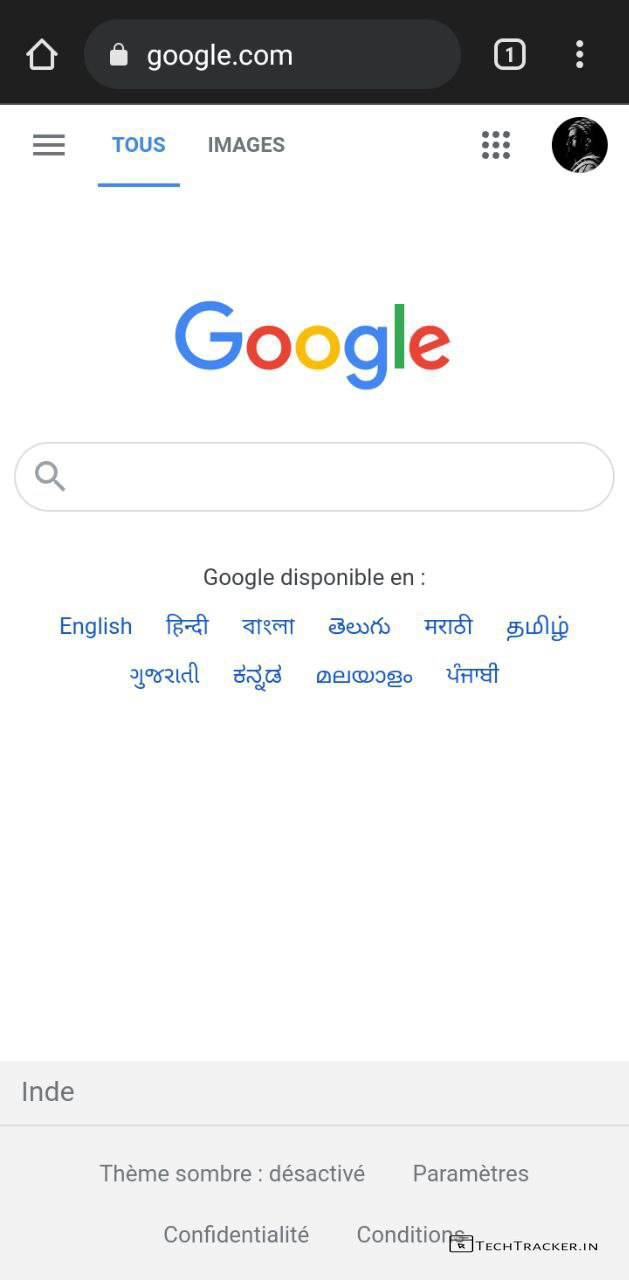Select the TOUS tab
629x1280 pixels.
[139, 145]
